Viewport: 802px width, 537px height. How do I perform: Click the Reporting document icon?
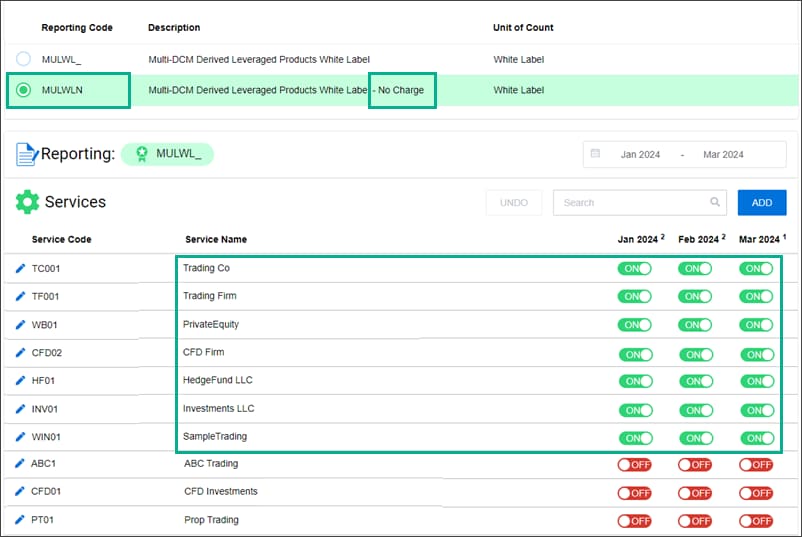[27, 154]
